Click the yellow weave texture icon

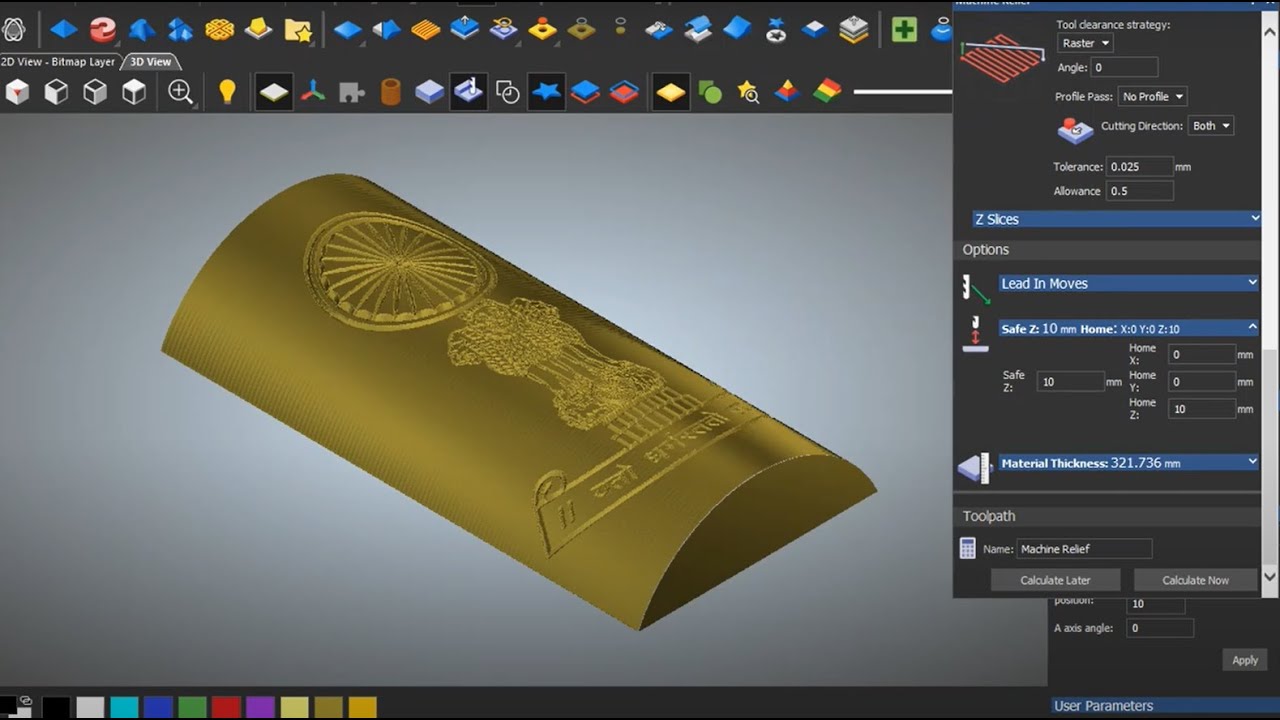(x=219, y=30)
